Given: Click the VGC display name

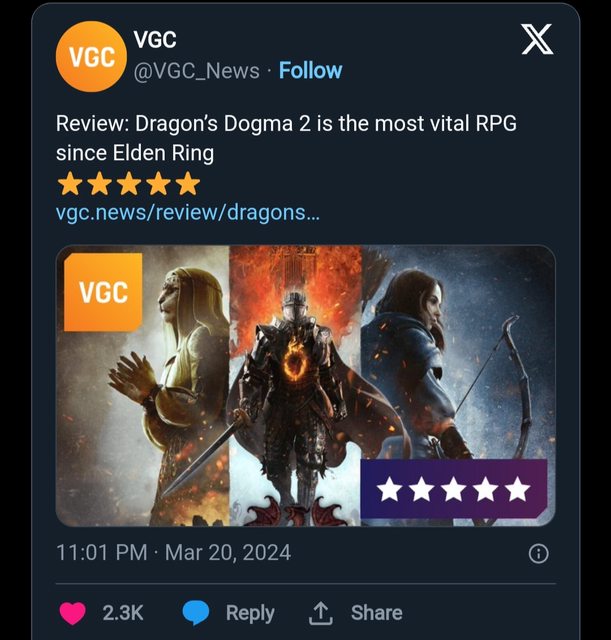Looking at the screenshot, I should pos(155,40).
